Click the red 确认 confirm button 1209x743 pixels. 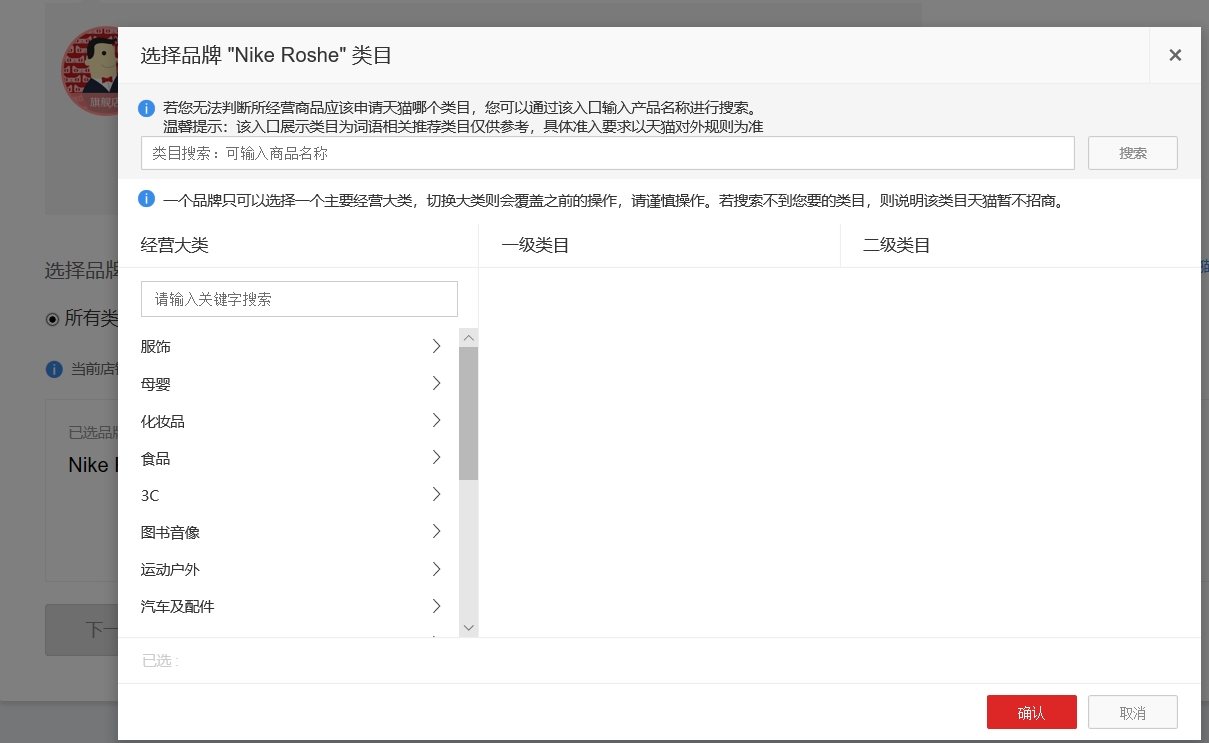1031,711
